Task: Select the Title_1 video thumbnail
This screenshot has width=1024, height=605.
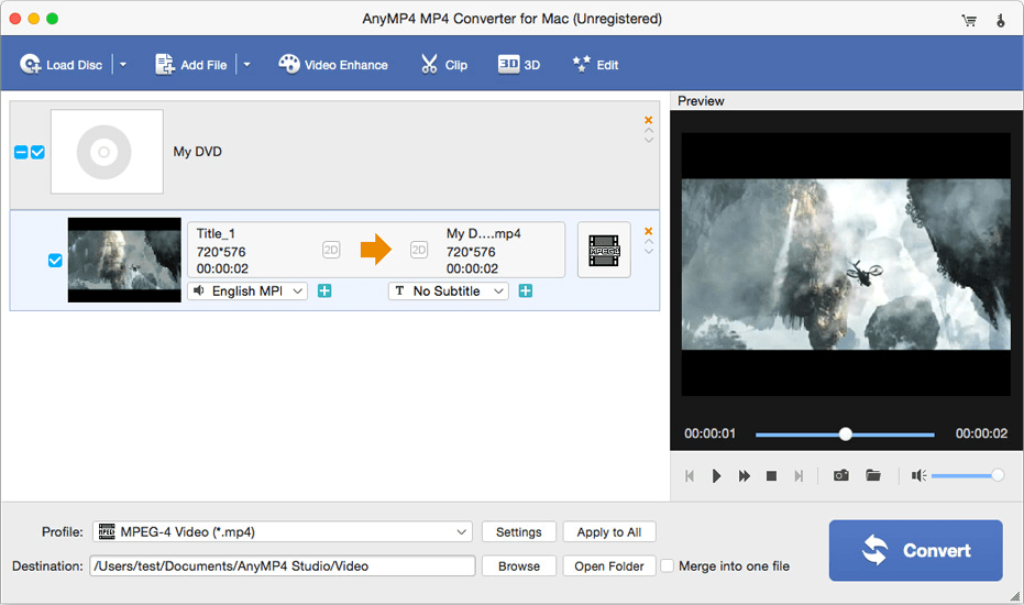Action: pos(124,260)
